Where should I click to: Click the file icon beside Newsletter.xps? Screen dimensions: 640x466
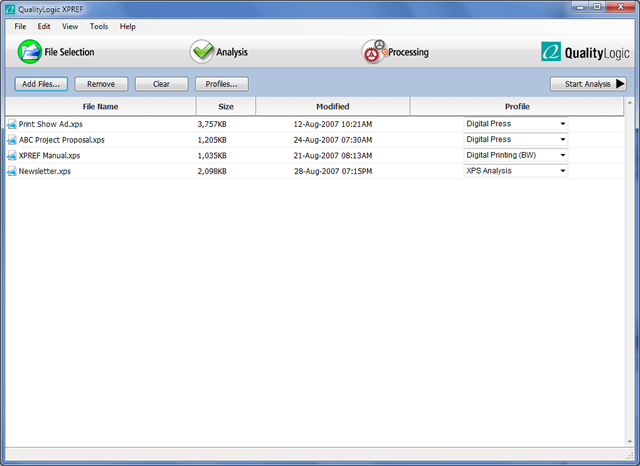(12, 171)
